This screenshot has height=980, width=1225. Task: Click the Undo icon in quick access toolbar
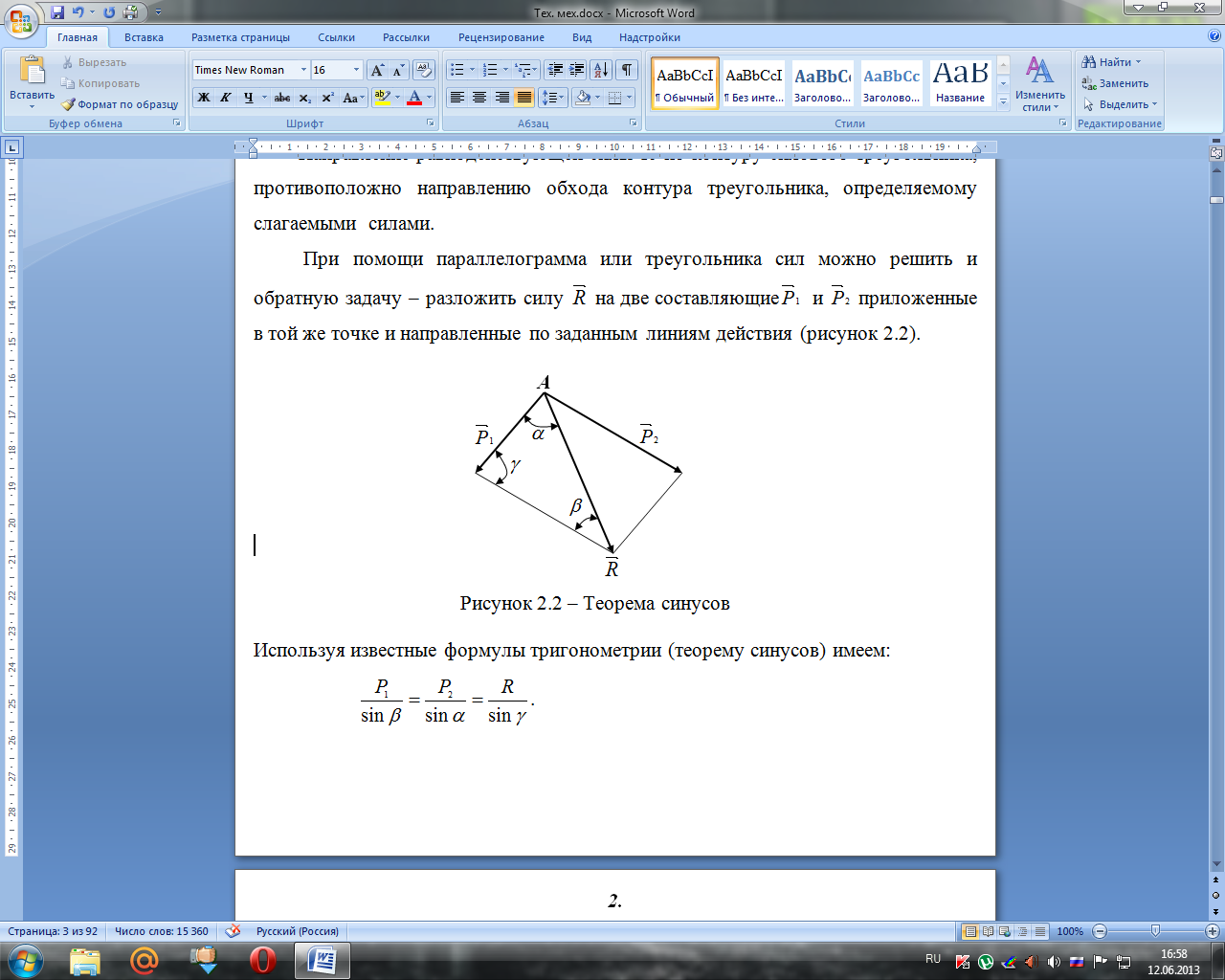pos(78,12)
